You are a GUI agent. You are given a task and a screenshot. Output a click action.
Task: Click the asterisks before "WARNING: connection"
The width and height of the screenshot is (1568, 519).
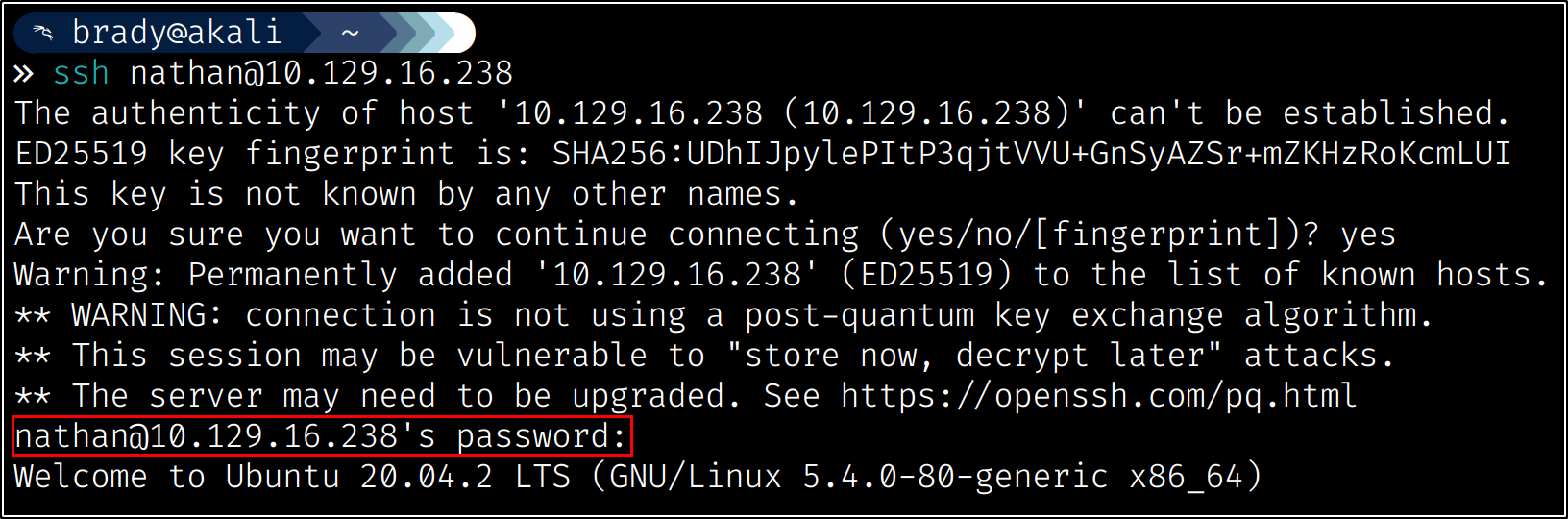[33, 316]
